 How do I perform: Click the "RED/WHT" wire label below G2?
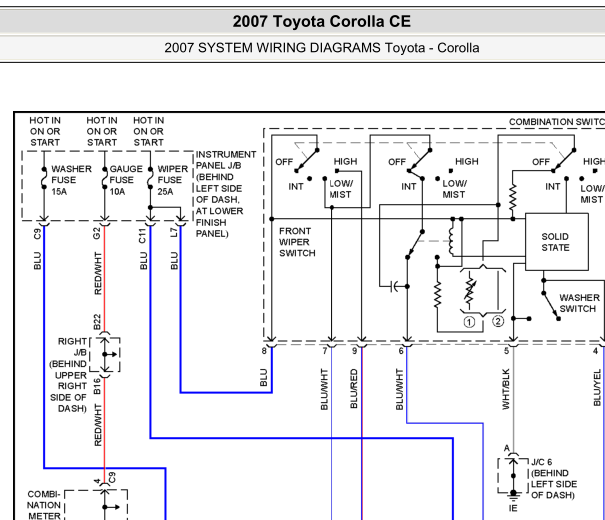98,274
